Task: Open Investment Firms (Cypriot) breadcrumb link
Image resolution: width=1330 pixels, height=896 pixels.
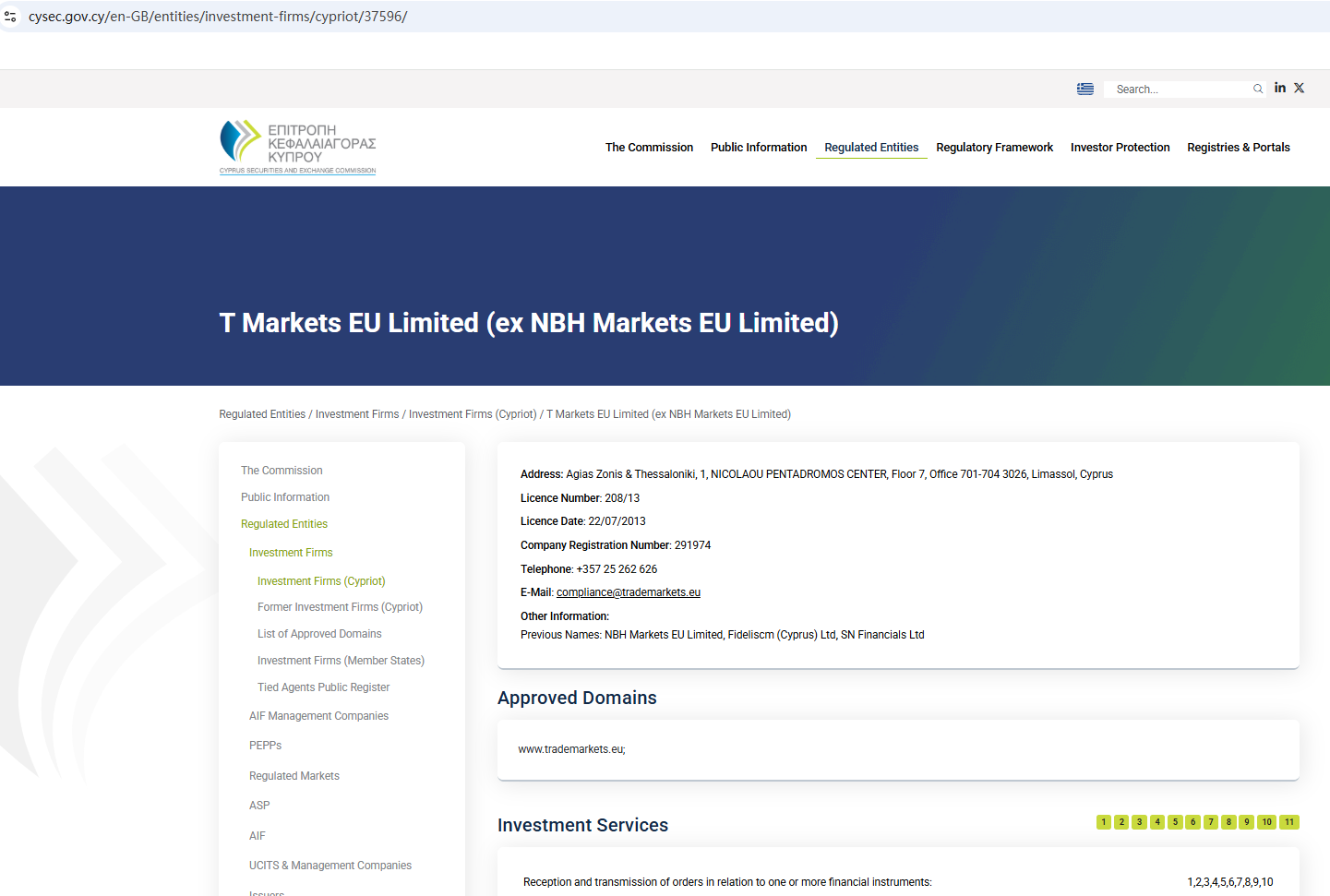Action: tap(472, 414)
